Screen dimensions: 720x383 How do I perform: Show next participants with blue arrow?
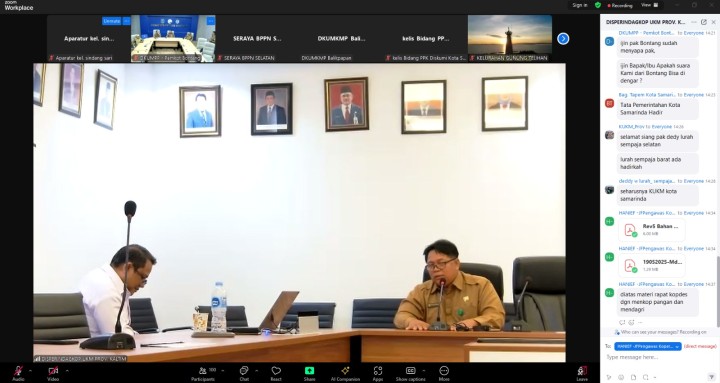(563, 39)
